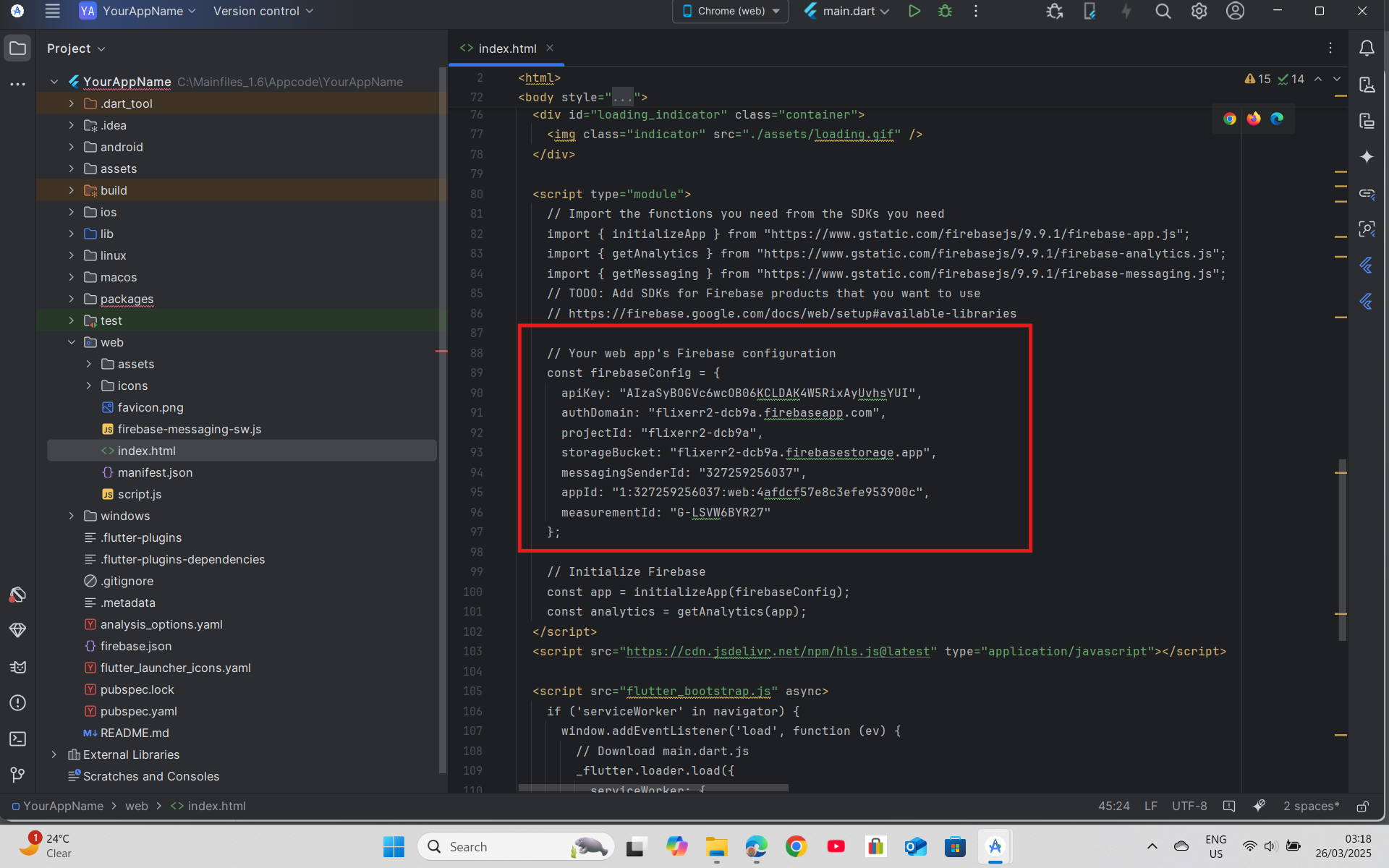Expand the web/icons folder
The height and width of the screenshot is (868, 1389).
(x=88, y=386)
